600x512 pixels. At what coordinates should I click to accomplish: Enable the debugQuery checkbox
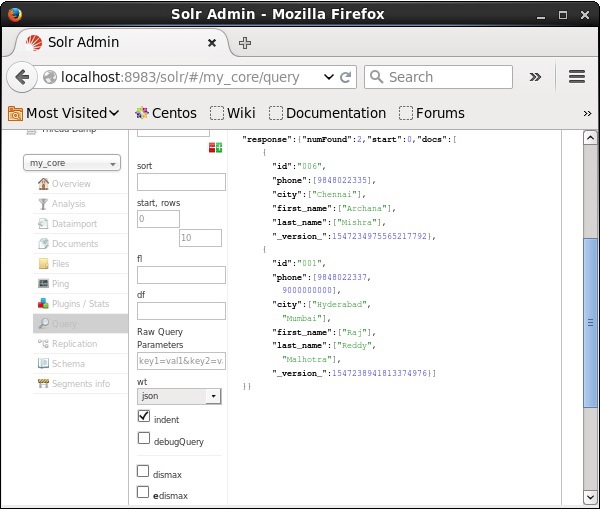click(x=144, y=439)
